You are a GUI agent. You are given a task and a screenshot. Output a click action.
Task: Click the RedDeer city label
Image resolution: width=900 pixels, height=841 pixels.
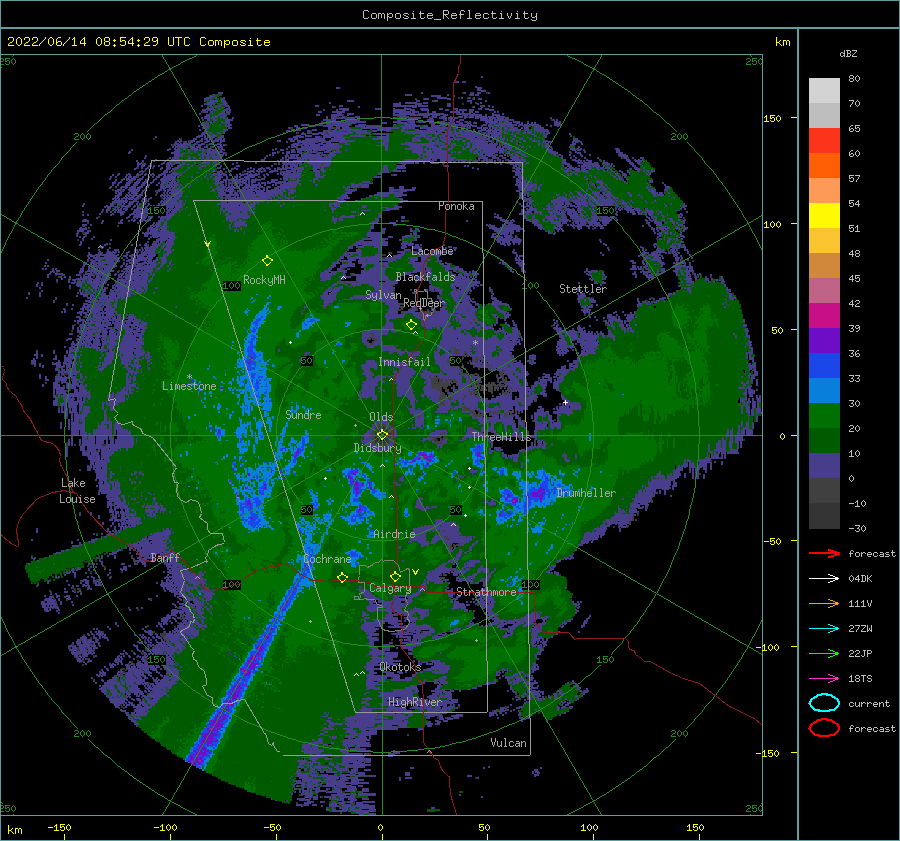pyautogui.click(x=424, y=303)
